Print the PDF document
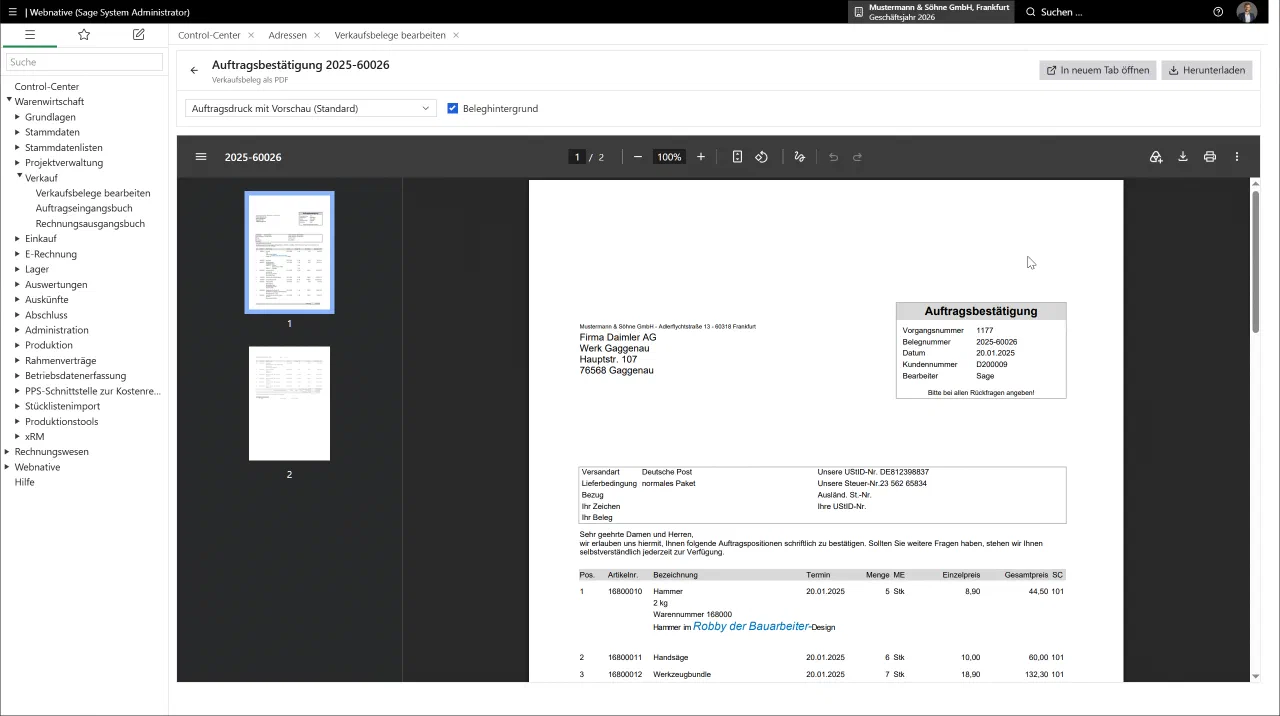Image resolution: width=1280 pixels, height=716 pixels. click(1210, 157)
